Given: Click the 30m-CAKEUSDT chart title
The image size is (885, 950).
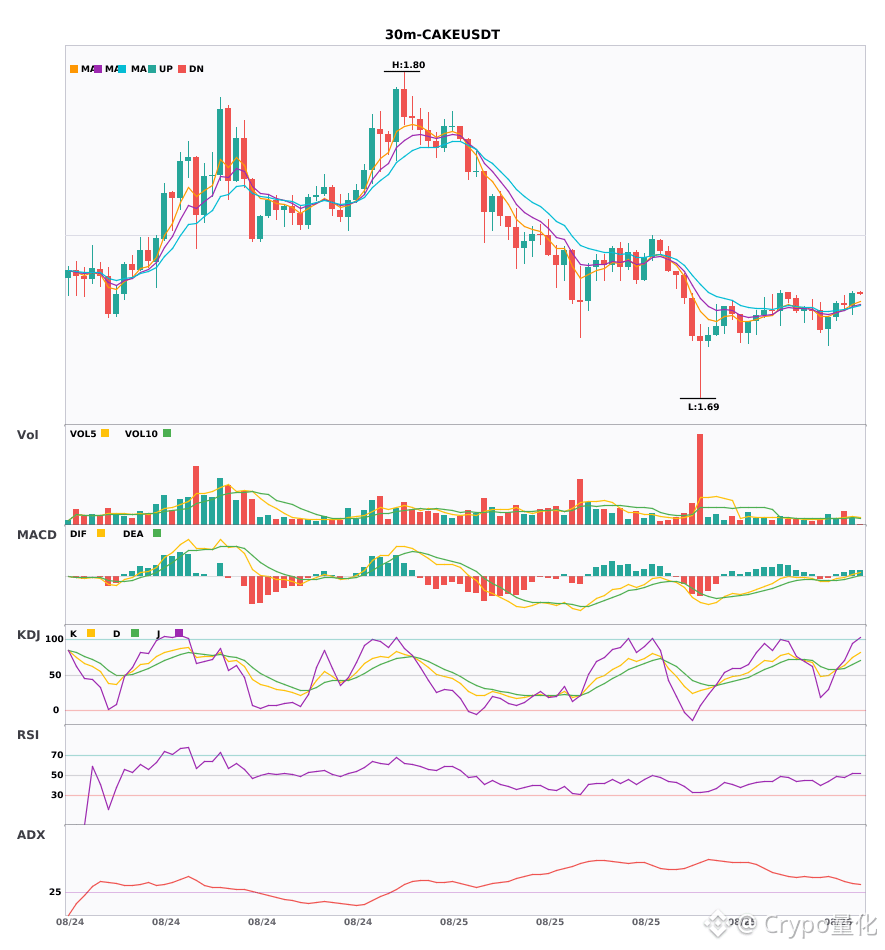Looking at the screenshot, I should (442, 35).
